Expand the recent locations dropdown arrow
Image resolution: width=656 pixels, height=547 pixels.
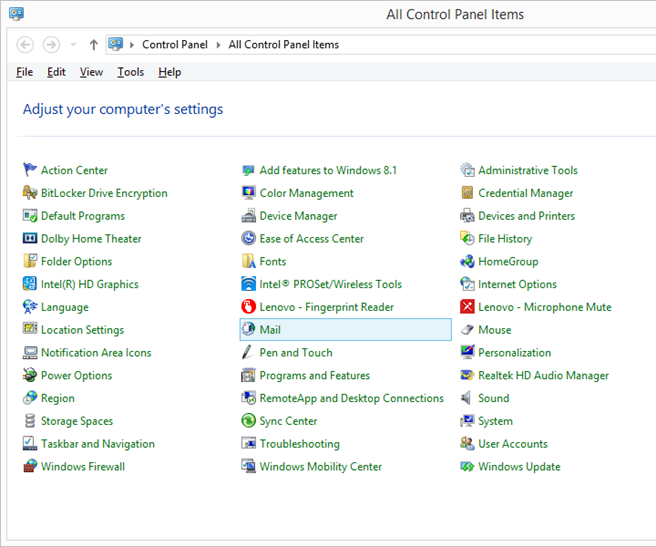(x=73, y=45)
